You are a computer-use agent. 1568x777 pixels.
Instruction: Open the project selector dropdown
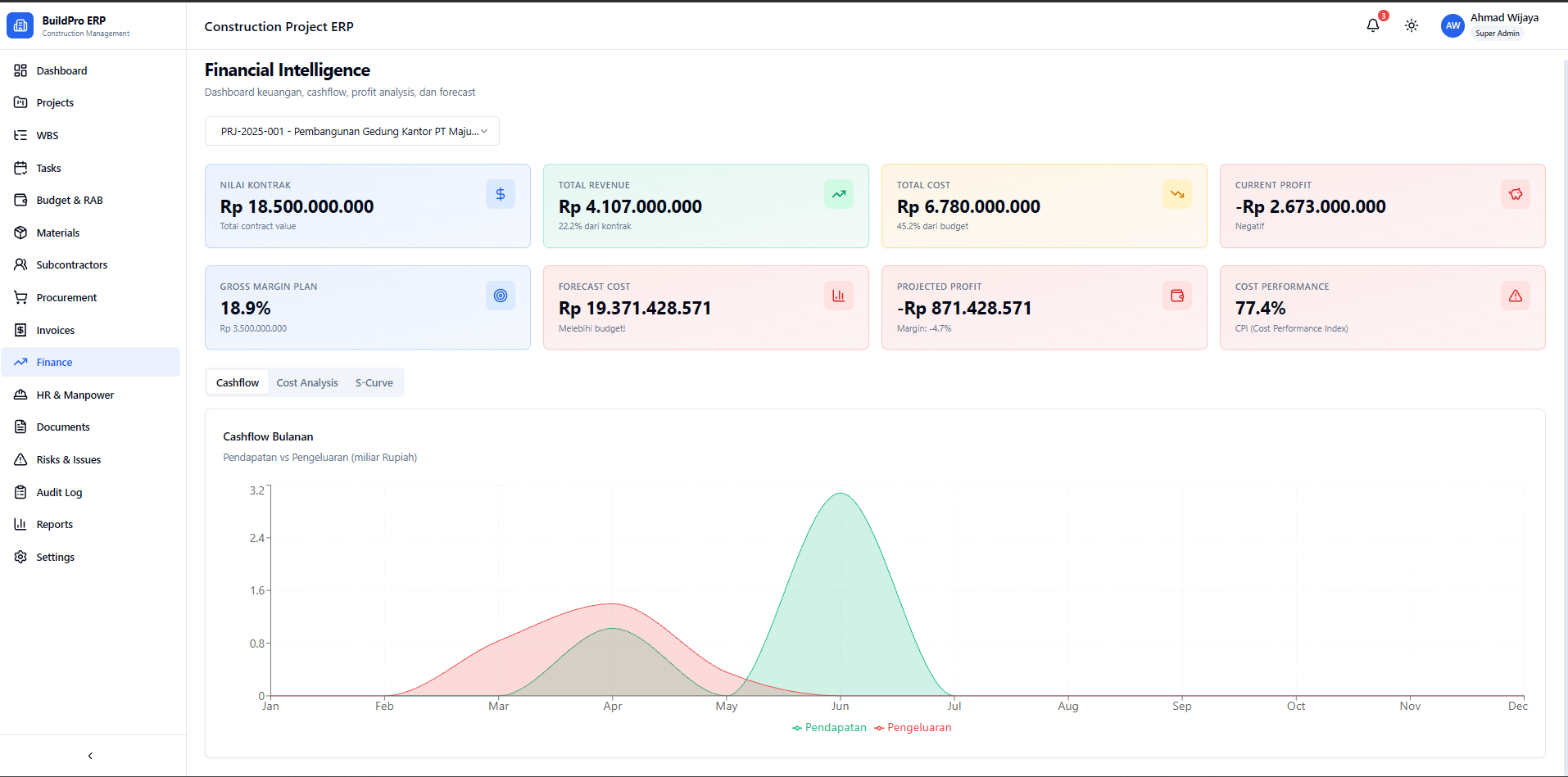point(351,131)
